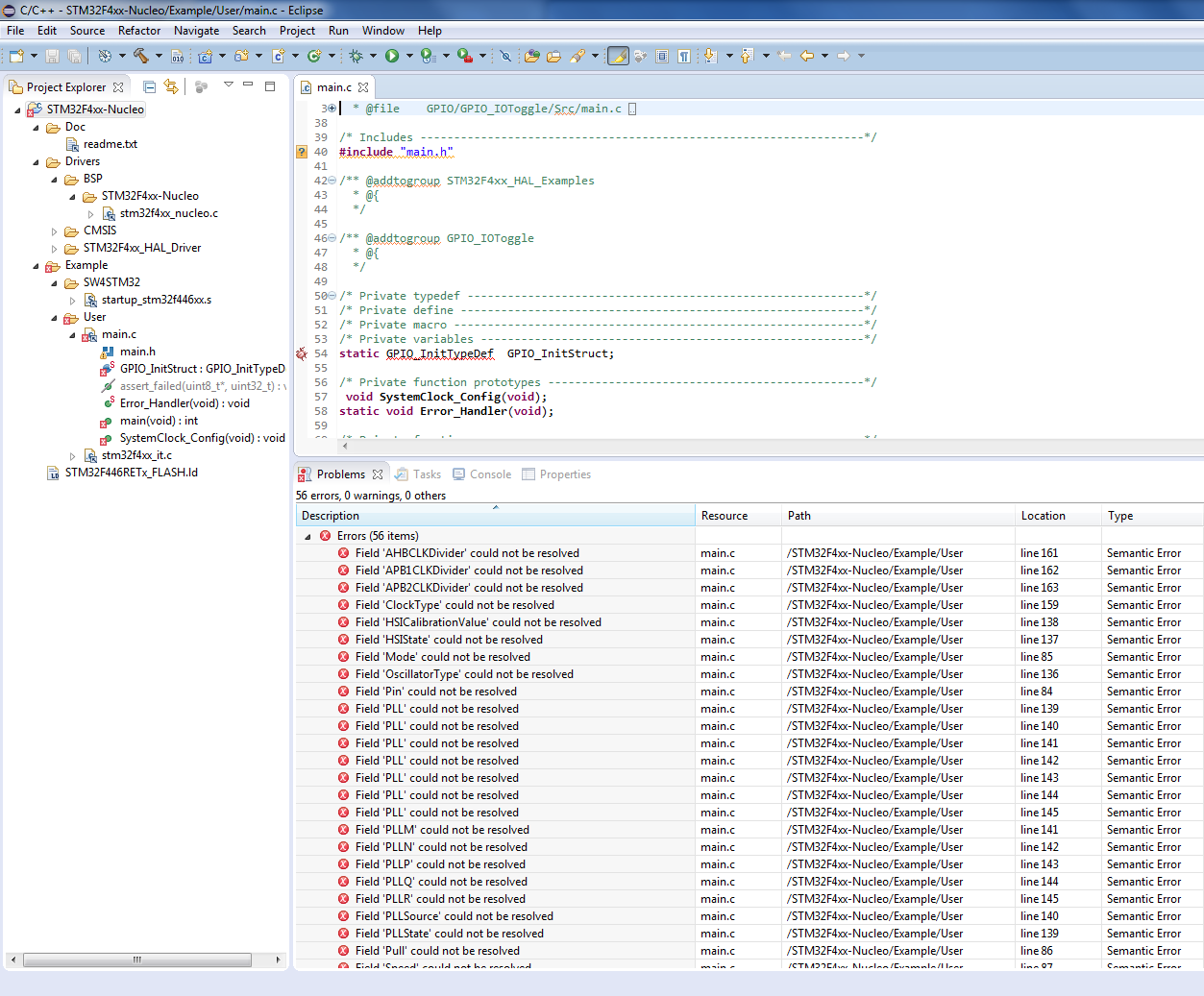Click the Description column header
Screen dimensions: 1204x996
(x=331, y=516)
